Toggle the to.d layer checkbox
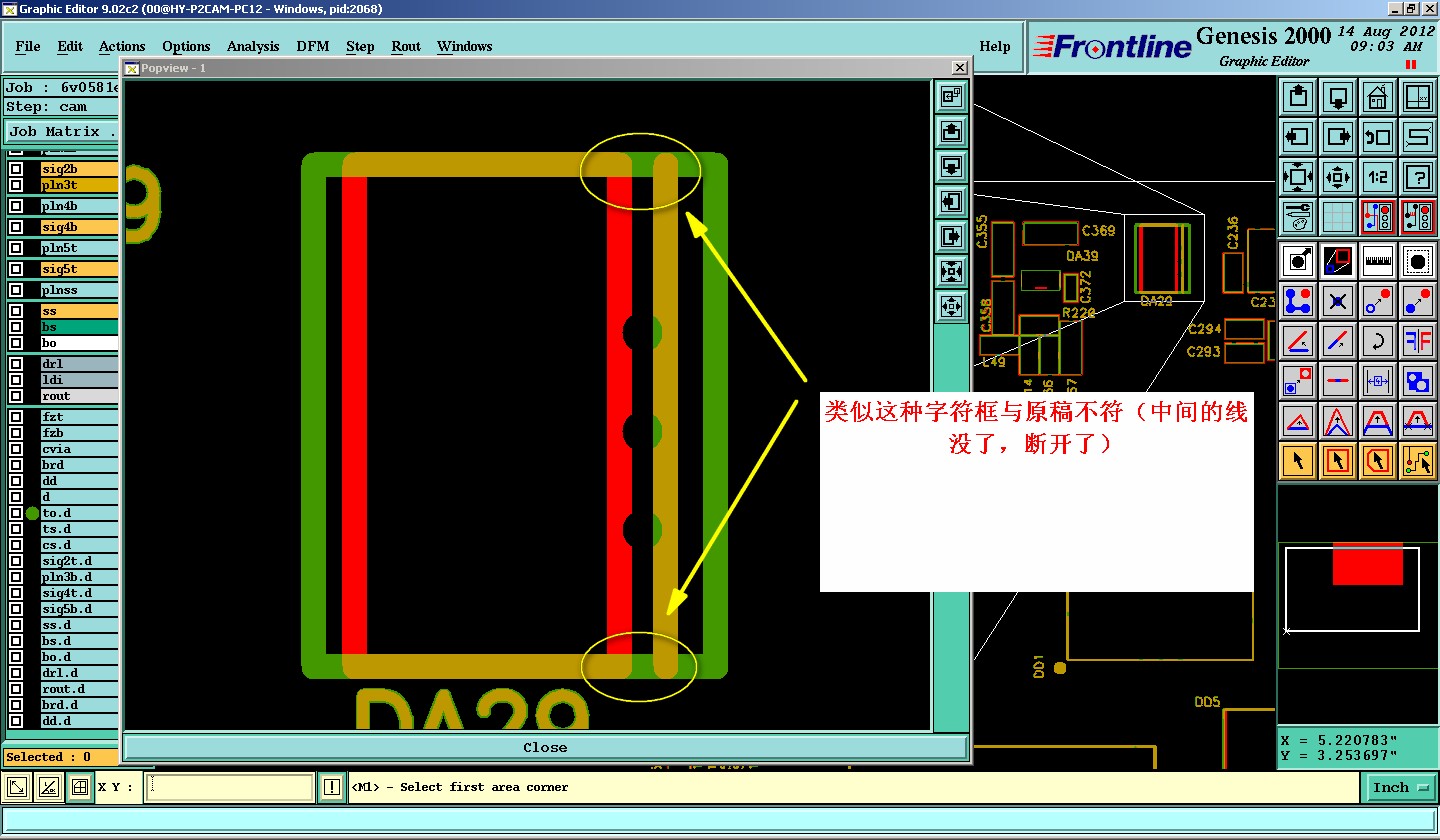 tap(16, 513)
